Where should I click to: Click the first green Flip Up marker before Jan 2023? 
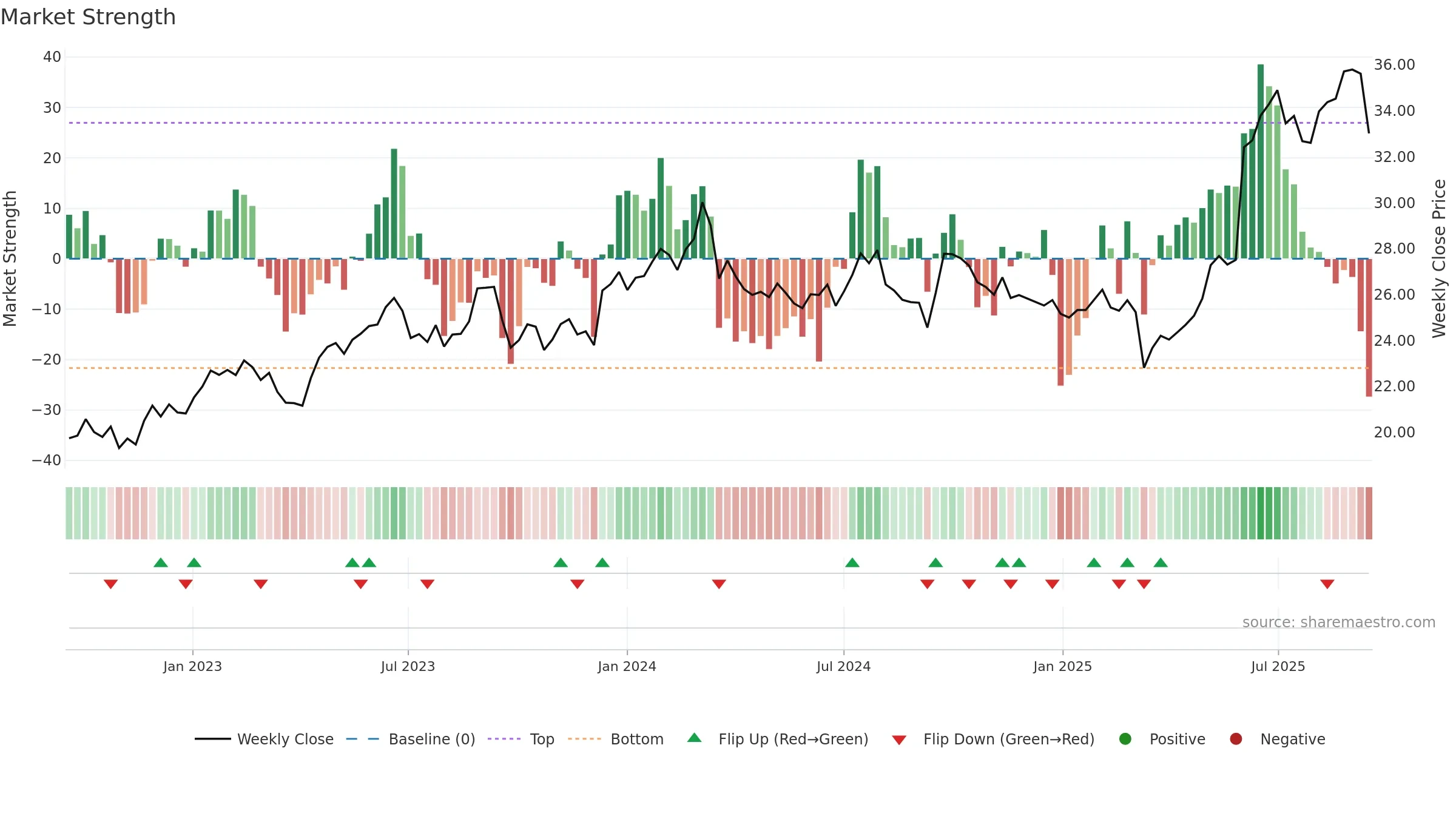[161, 562]
